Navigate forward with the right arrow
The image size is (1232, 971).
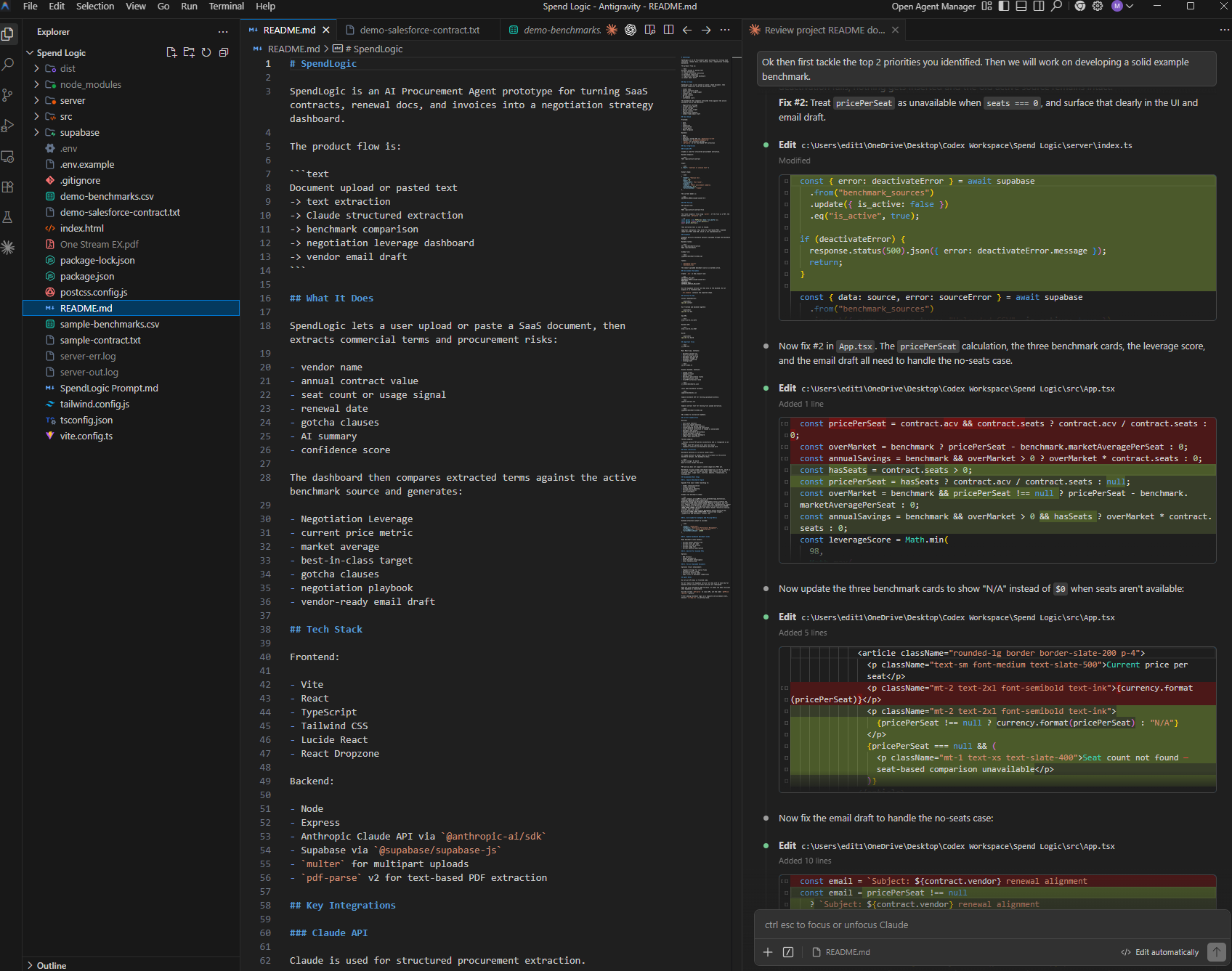[x=706, y=30]
